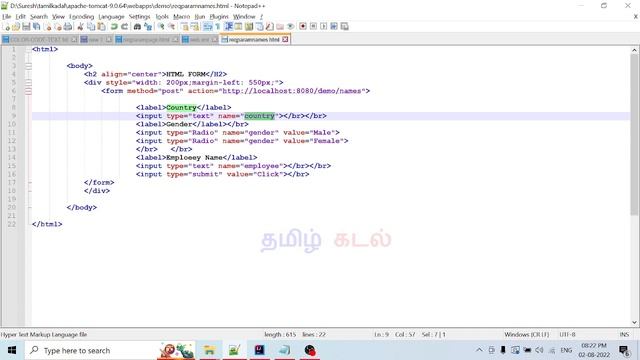Expand hidden system tray icons chevron
Image resolution: width=640 pixels, height=360 pixels.
[x=479, y=350]
